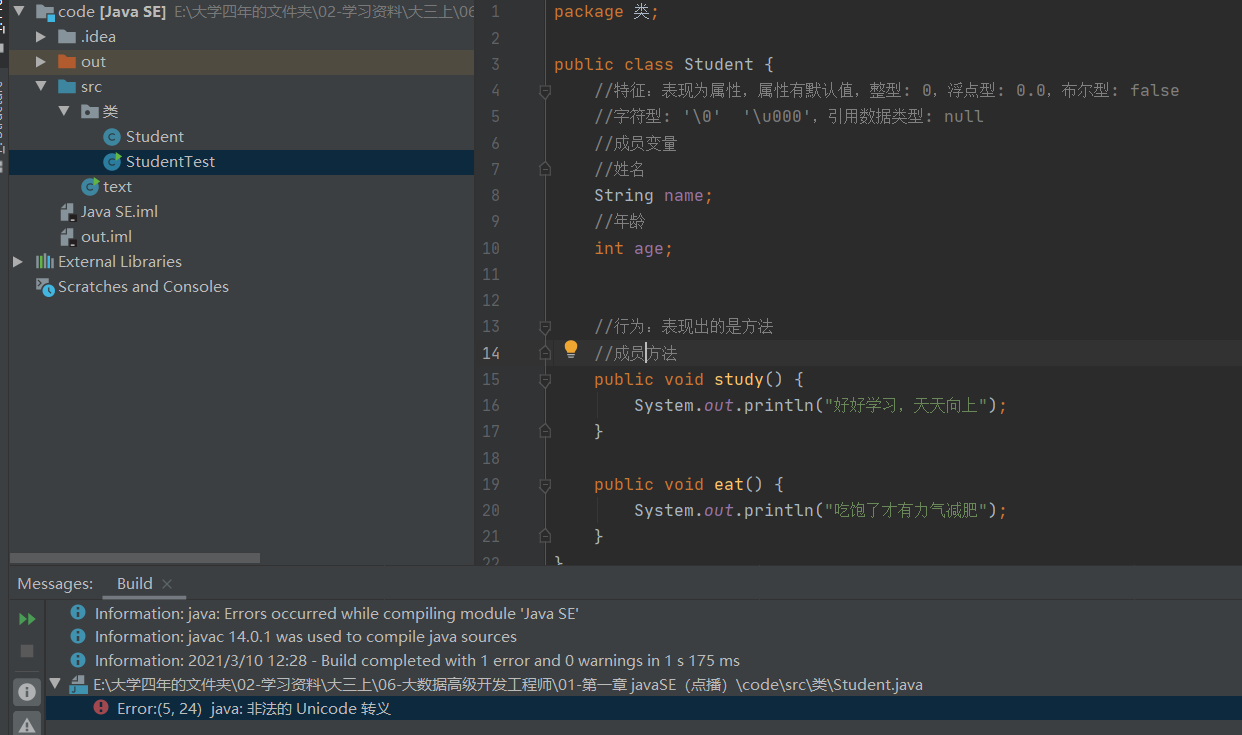Click the orange out folder icon

point(67,62)
